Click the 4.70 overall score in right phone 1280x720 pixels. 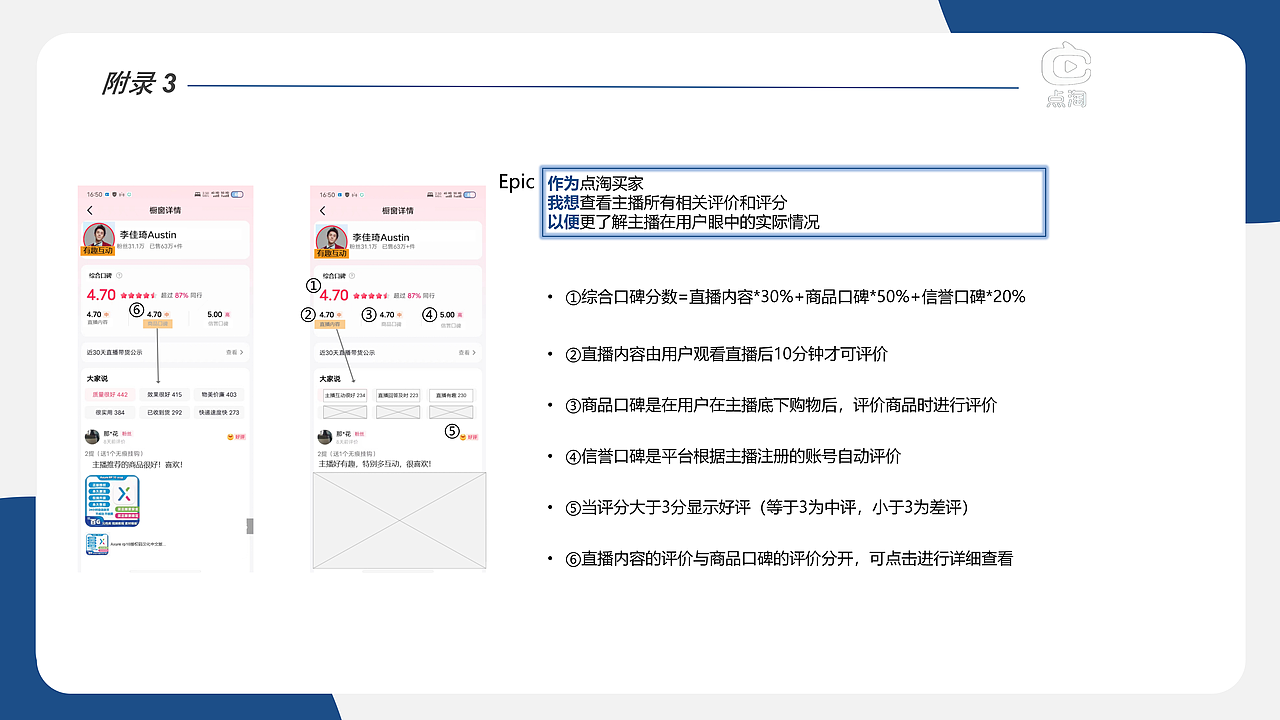334,295
